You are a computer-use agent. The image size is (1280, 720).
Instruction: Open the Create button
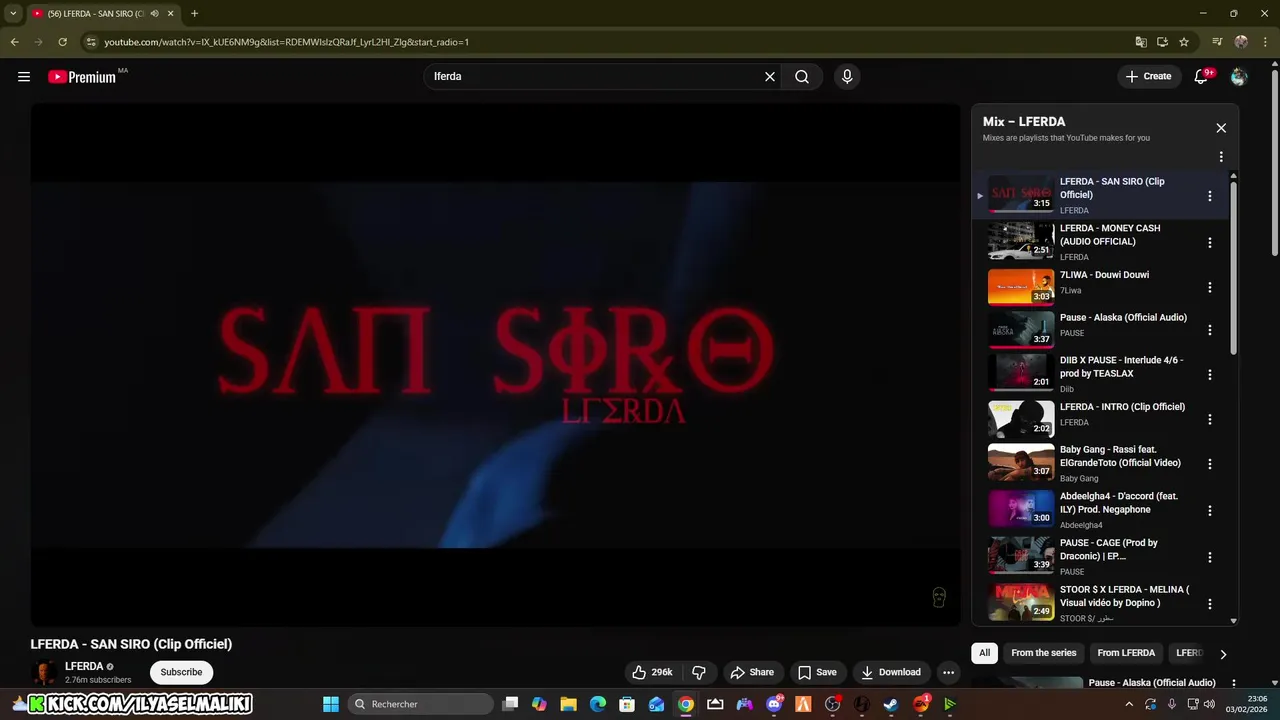[x=1148, y=76]
